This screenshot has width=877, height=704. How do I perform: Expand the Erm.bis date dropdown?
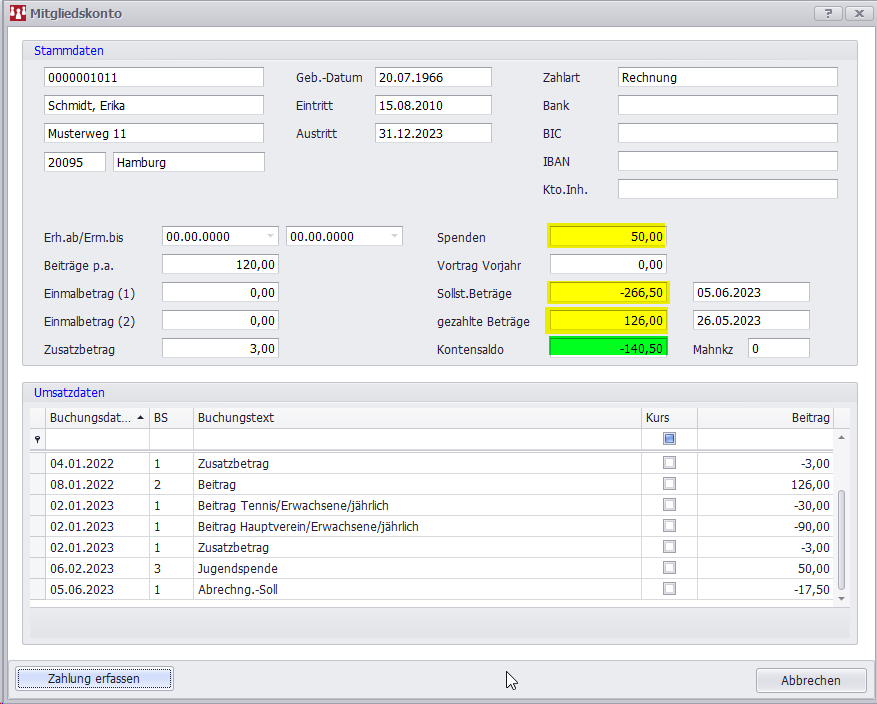[394, 237]
